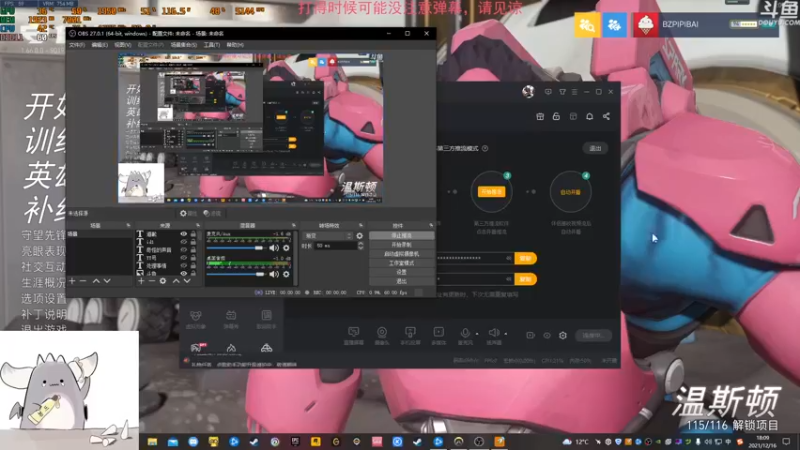
Task: Toggle lock on the third source row
Action: [193, 250]
